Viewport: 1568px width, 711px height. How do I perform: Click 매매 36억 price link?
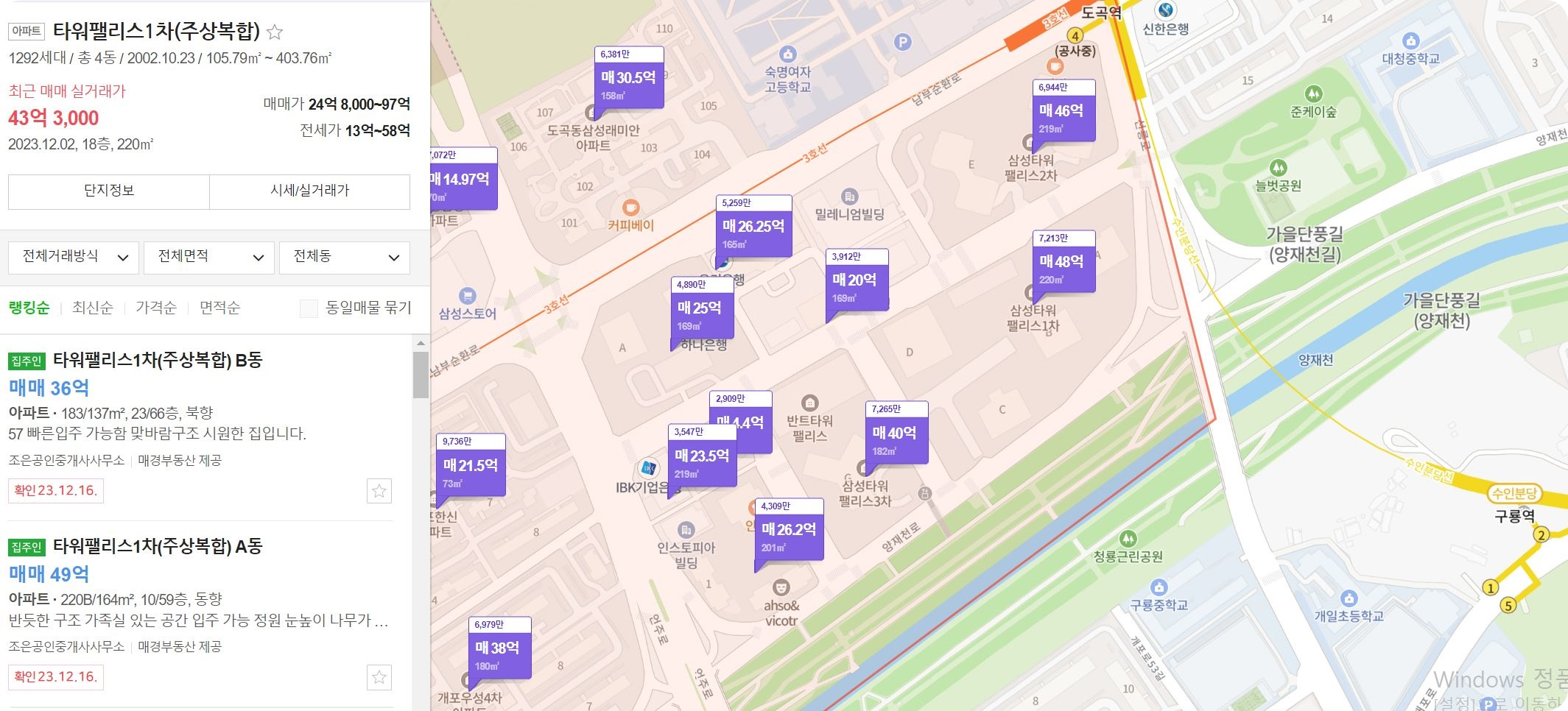pos(49,388)
